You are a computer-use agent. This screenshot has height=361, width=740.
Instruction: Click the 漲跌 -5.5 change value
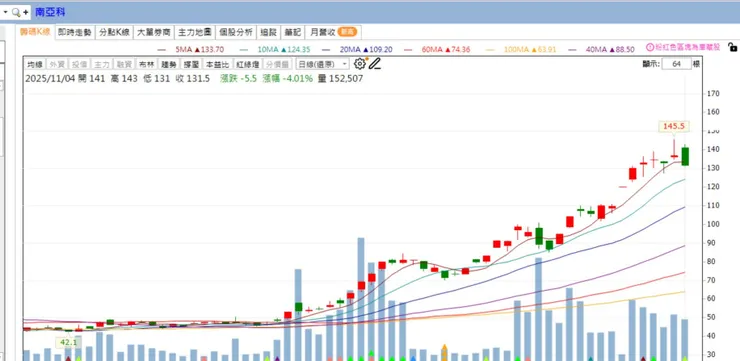point(238,78)
